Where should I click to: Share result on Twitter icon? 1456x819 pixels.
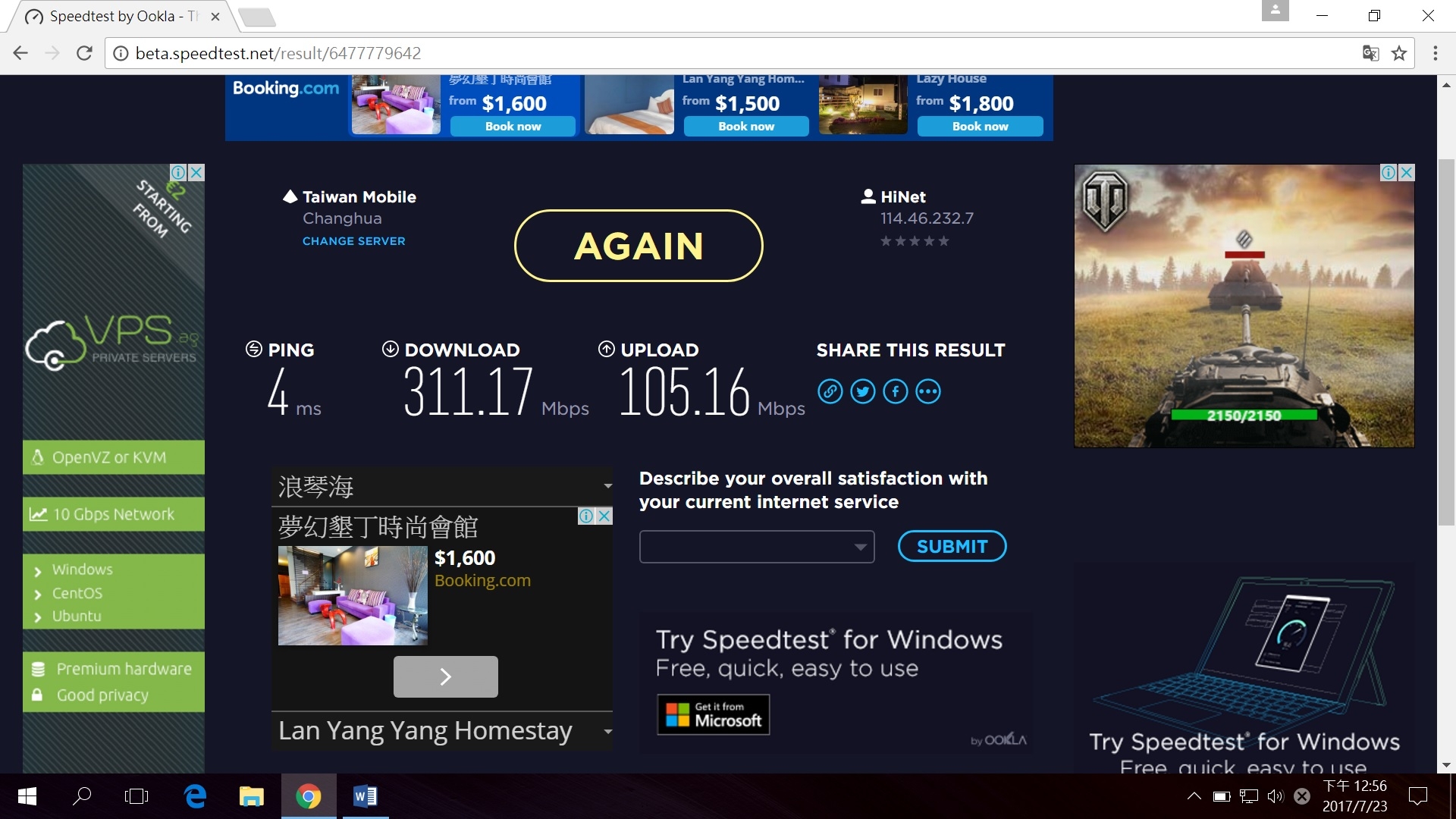pyautogui.click(x=863, y=391)
